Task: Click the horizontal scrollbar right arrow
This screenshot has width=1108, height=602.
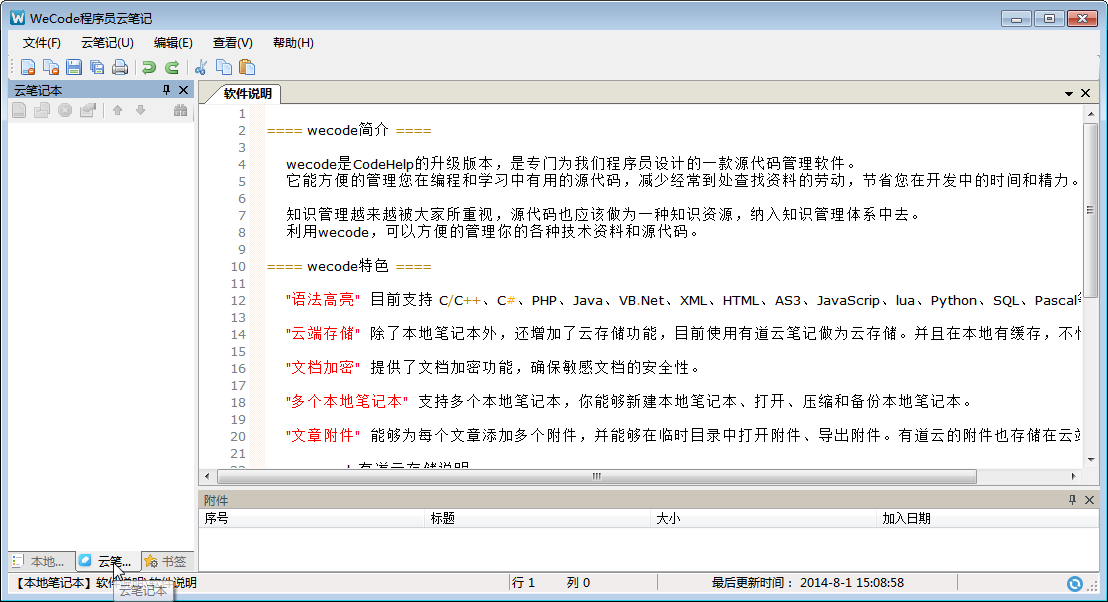Action: [x=1074, y=476]
